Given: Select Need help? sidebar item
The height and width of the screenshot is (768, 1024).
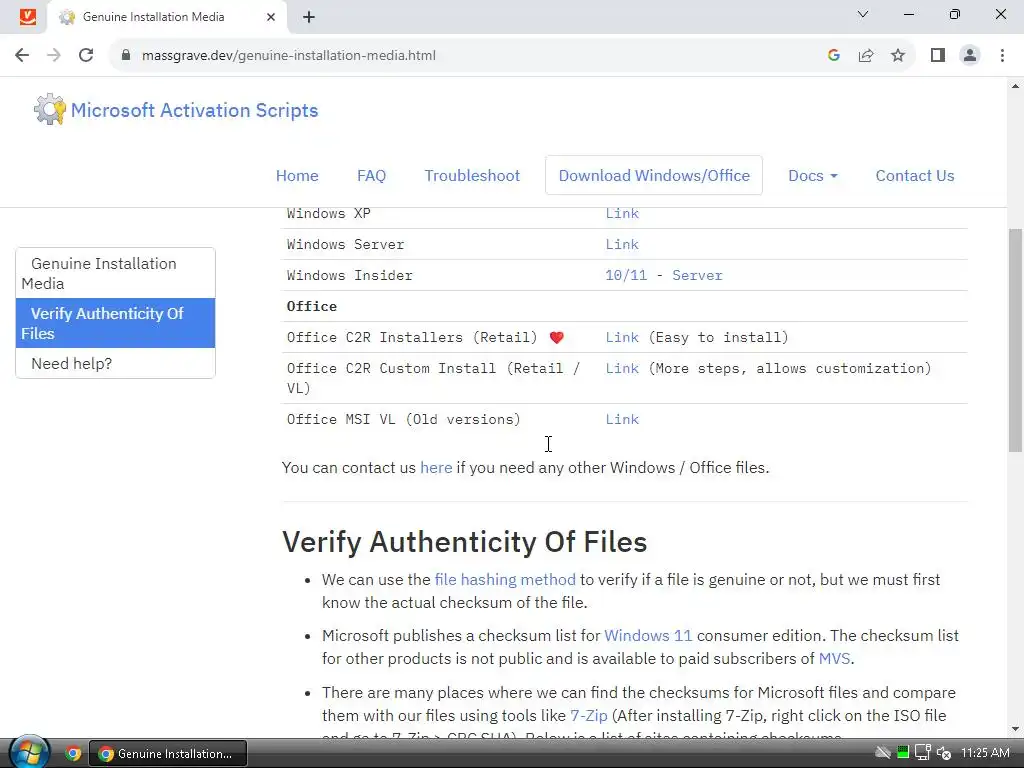Looking at the screenshot, I should [116, 363].
